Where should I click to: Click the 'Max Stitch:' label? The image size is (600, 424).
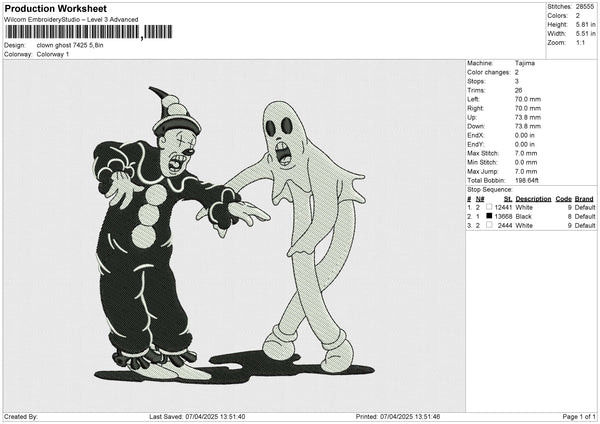click(x=483, y=153)
